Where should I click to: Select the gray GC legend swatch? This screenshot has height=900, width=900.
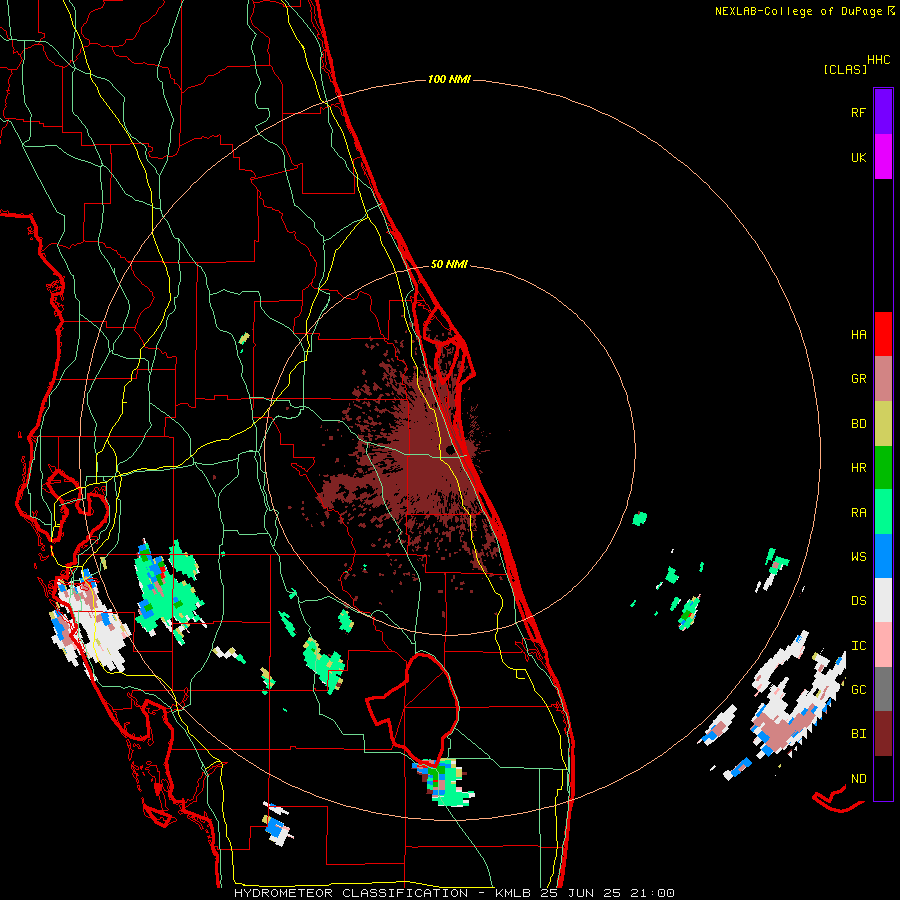point(883,689)
